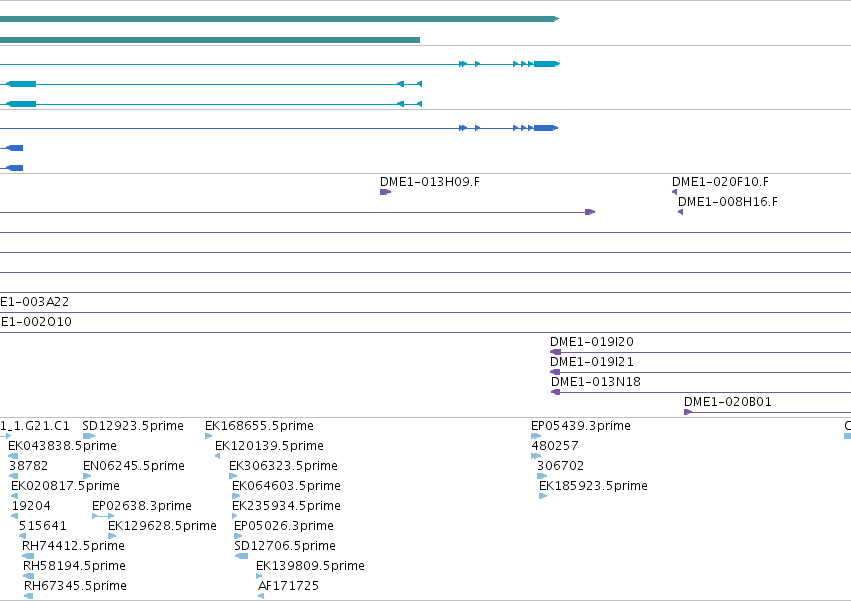Screen dimensions: 851x601
Task: Select the EK185923.5prime EST label
Action: [593, 486]
